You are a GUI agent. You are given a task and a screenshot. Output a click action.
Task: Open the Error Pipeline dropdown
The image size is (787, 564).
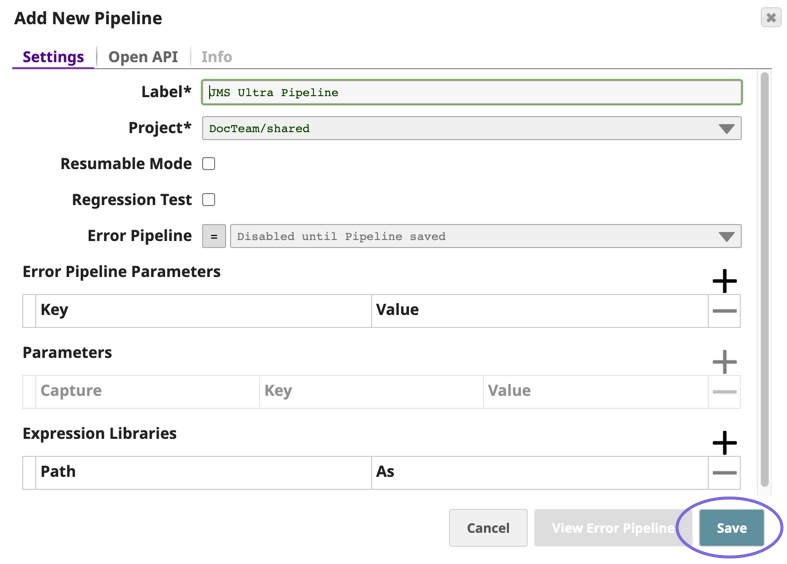click(485, 236)
